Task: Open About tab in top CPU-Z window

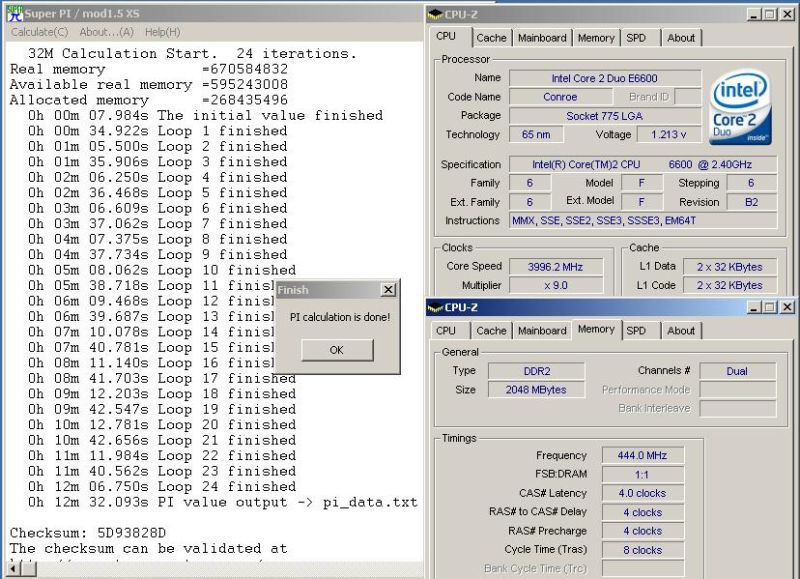Action: (681, 38)
